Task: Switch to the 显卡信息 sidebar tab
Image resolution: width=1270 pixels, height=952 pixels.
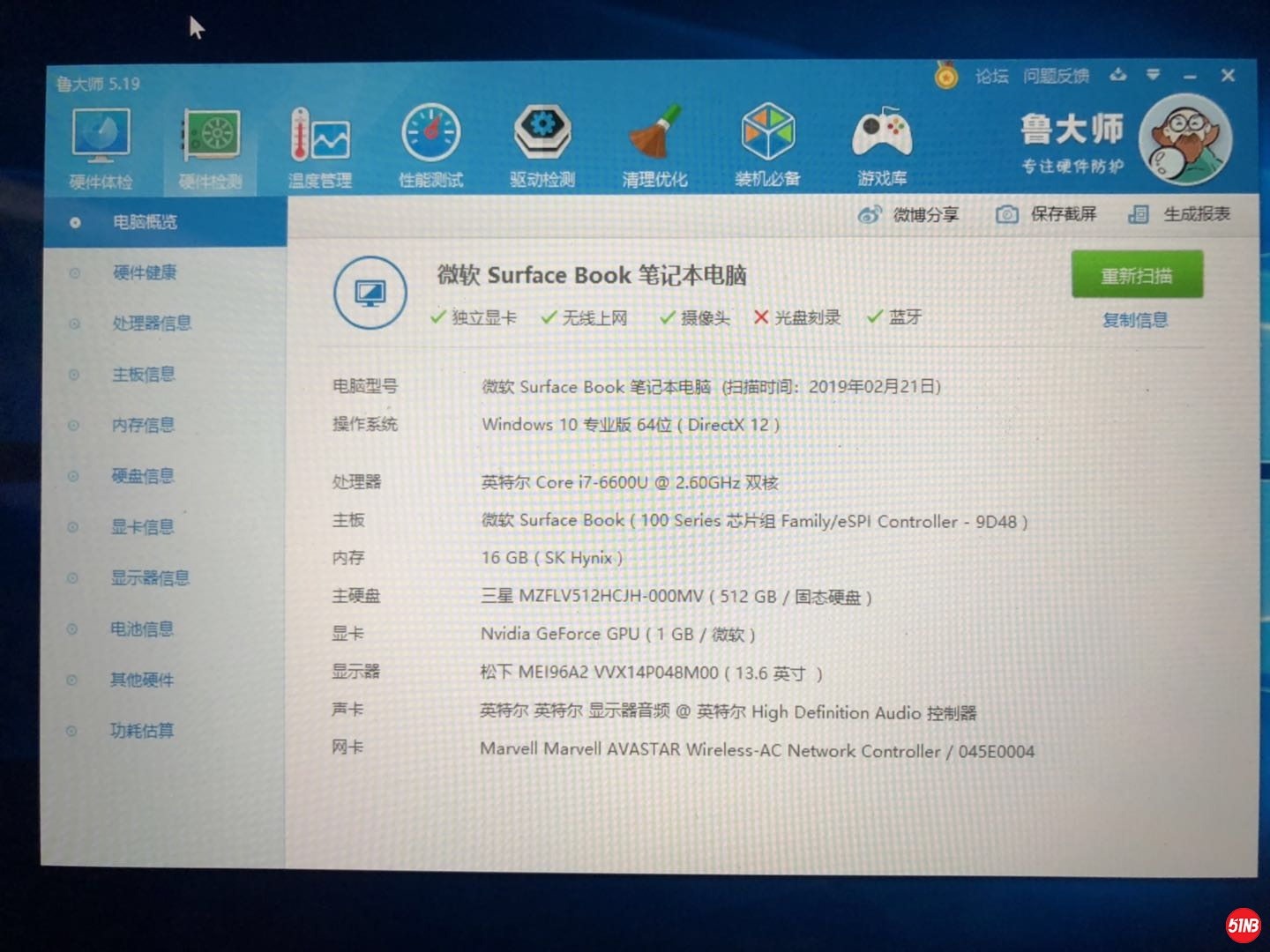Action: [165, 527]
